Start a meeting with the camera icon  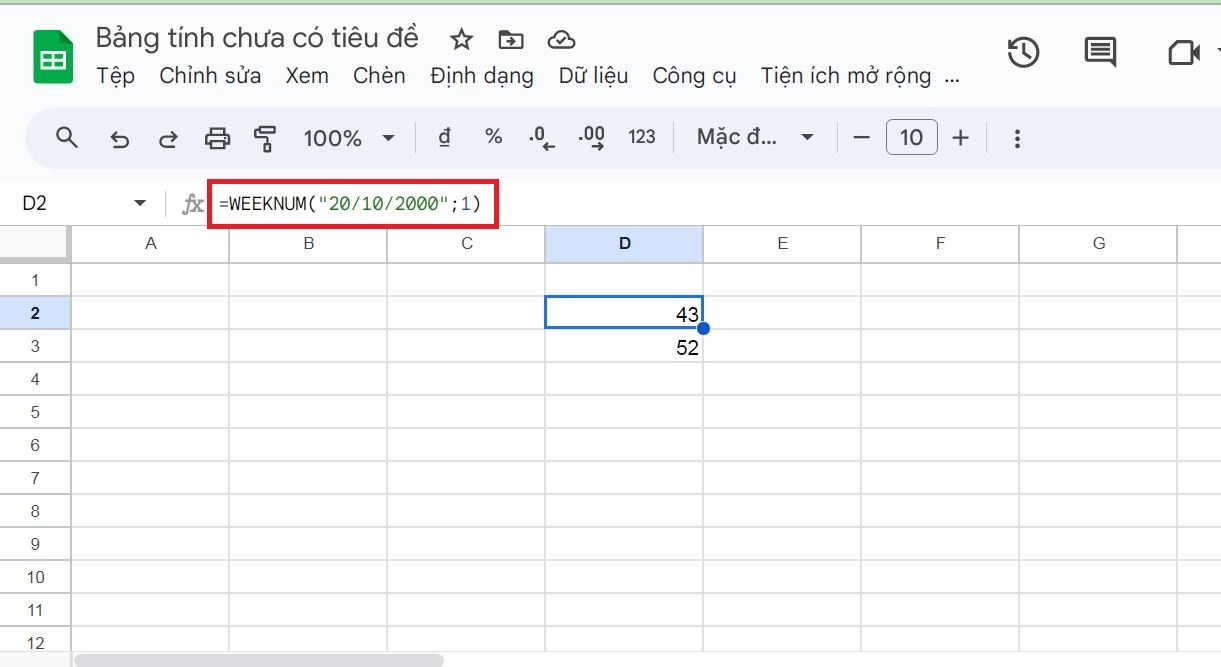click(x=1184, y=52)
